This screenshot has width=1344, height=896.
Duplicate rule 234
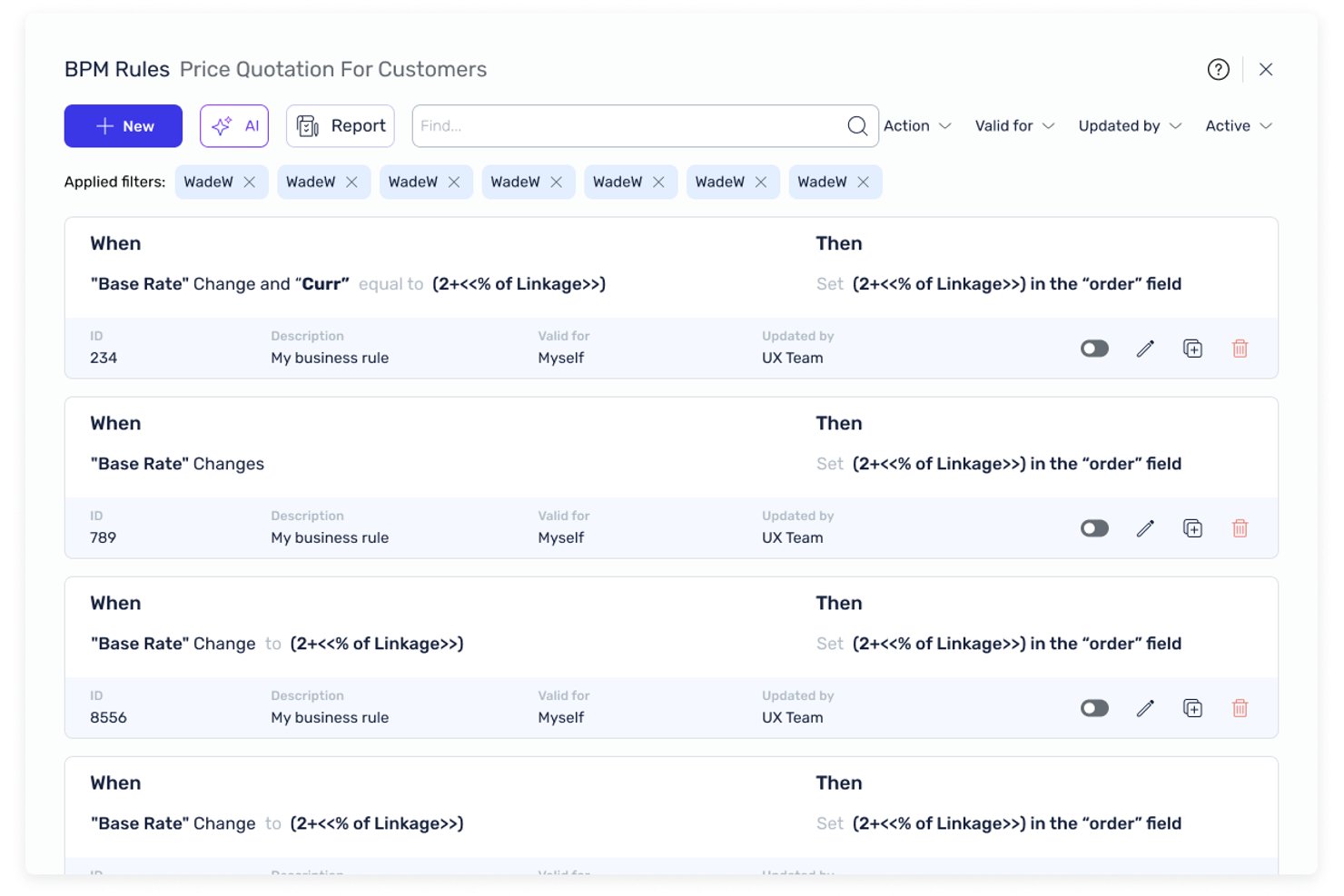(1192, 349)
